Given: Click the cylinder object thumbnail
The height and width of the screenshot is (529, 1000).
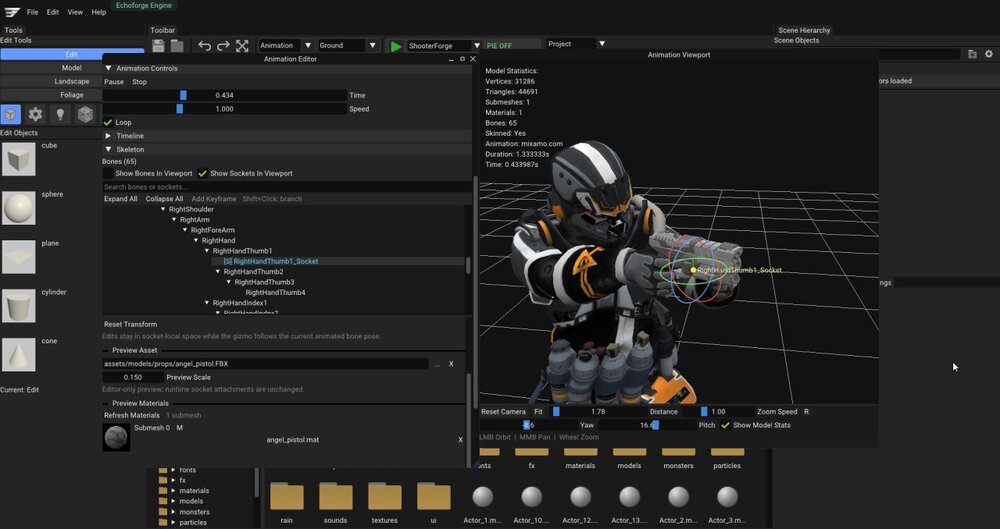Looking at the screenshot, I should click(x=18, y=306).
